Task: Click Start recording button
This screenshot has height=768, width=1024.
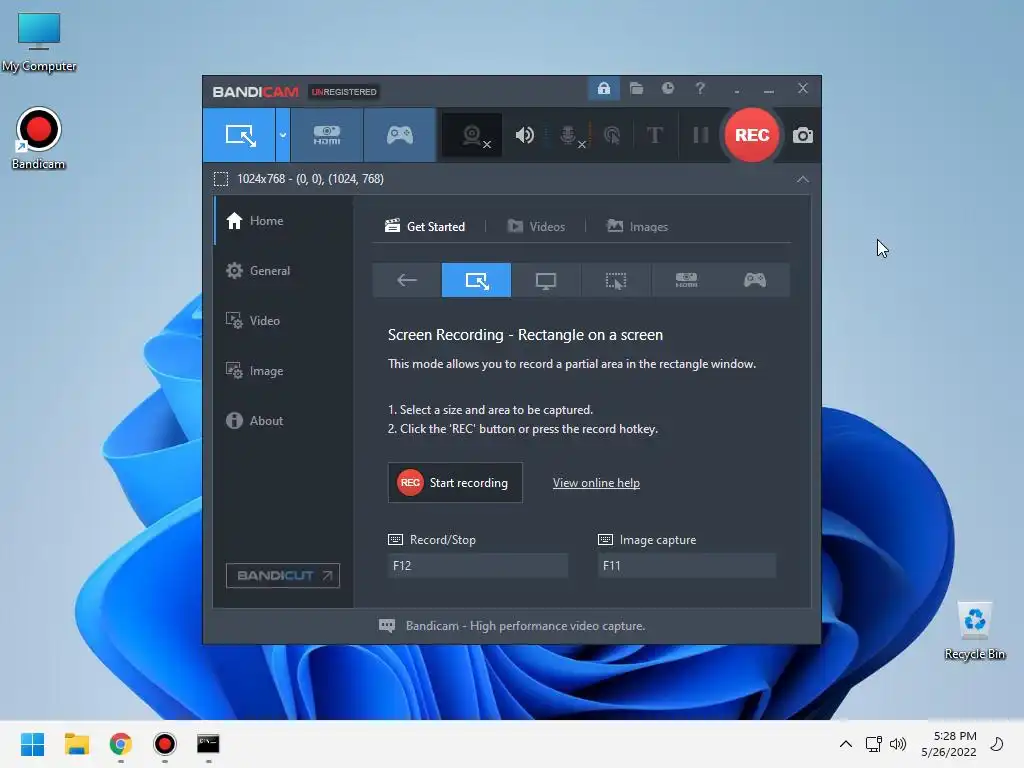Action: tap(455, 483)
